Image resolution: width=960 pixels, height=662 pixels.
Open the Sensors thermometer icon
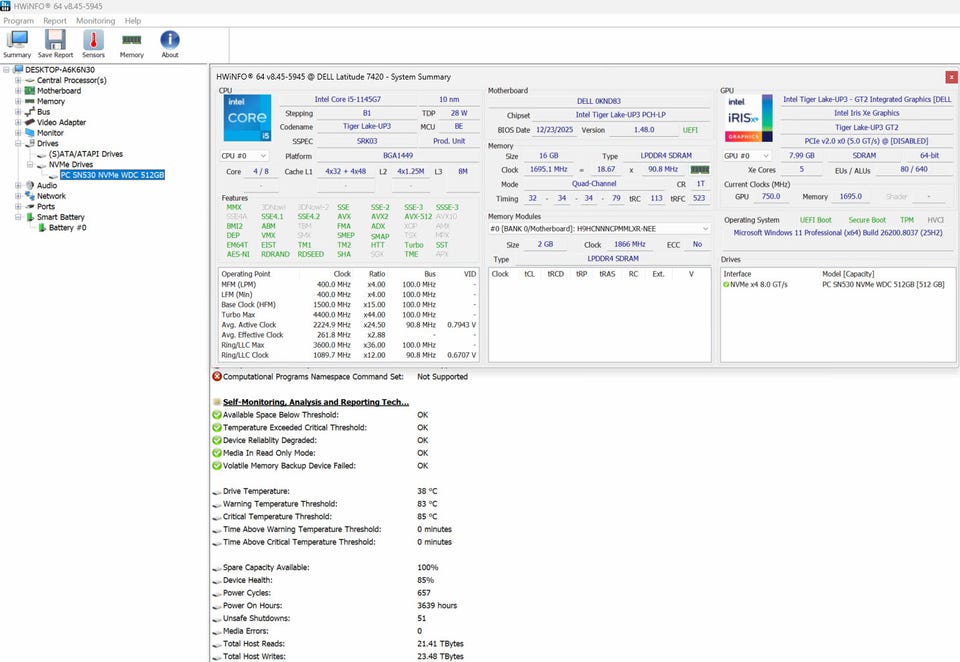(x=93, y=43)
